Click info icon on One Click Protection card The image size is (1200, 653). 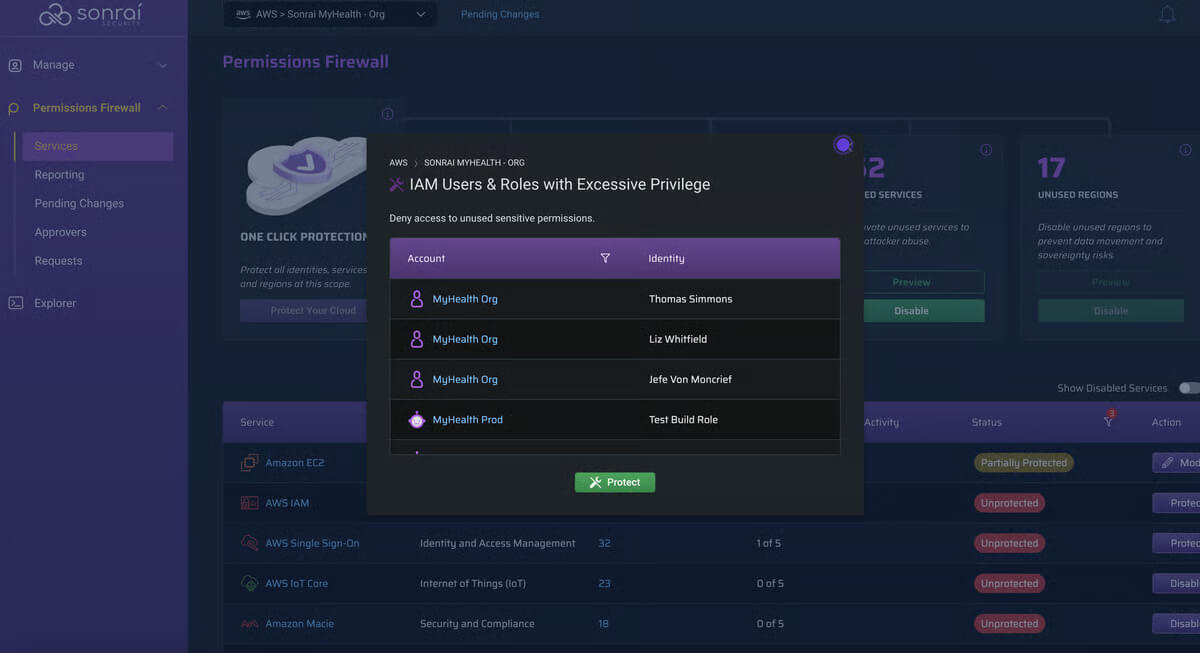pyautogui.click(x=388, y=114)
